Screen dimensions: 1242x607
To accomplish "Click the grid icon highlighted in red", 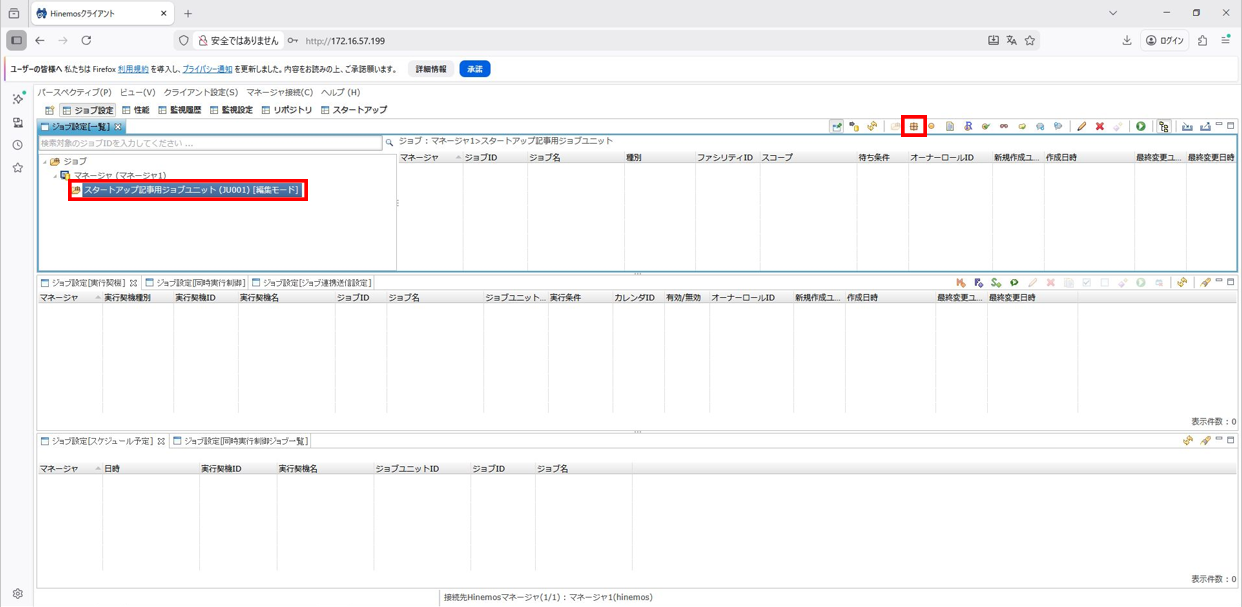I will (x=913, y=127).
